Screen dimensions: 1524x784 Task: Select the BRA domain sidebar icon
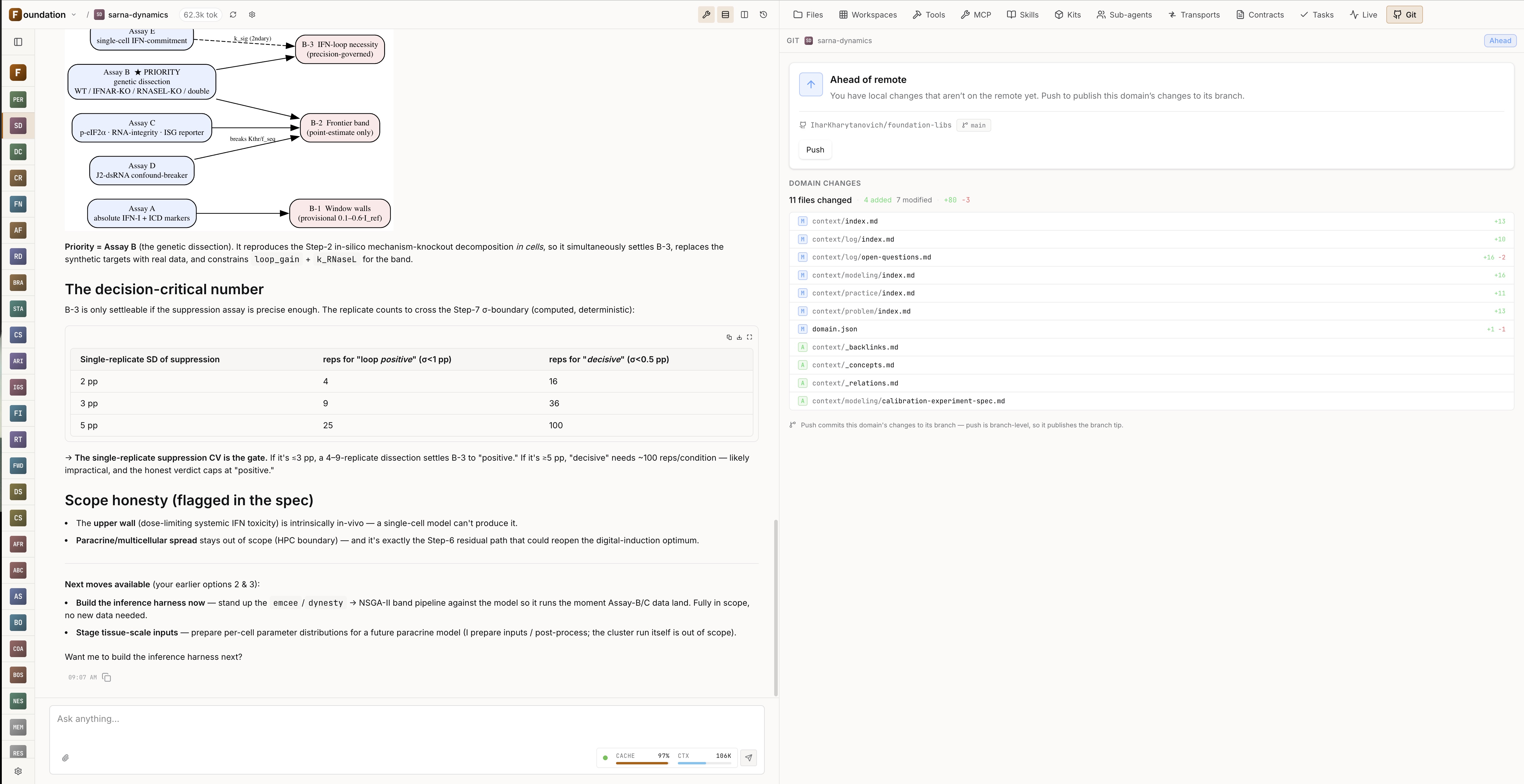(18, 283)
